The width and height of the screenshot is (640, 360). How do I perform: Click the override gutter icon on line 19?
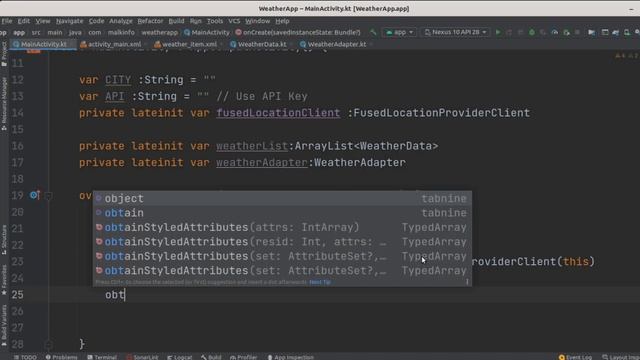coord(34,195)
